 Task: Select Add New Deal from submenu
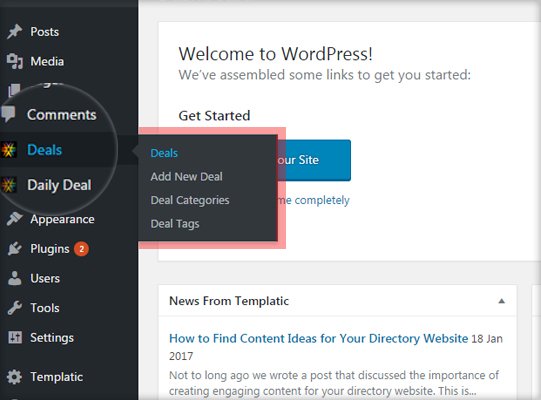(x=186, y=177)
